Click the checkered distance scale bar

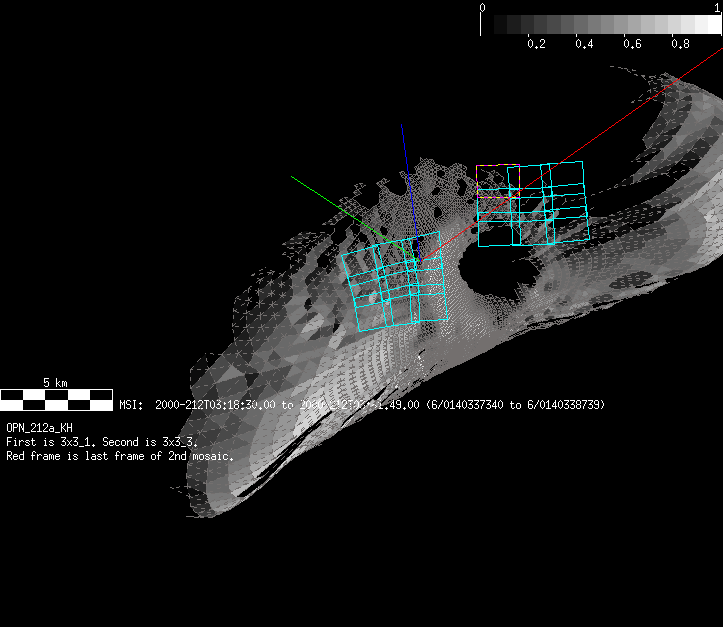click(56, 400)
